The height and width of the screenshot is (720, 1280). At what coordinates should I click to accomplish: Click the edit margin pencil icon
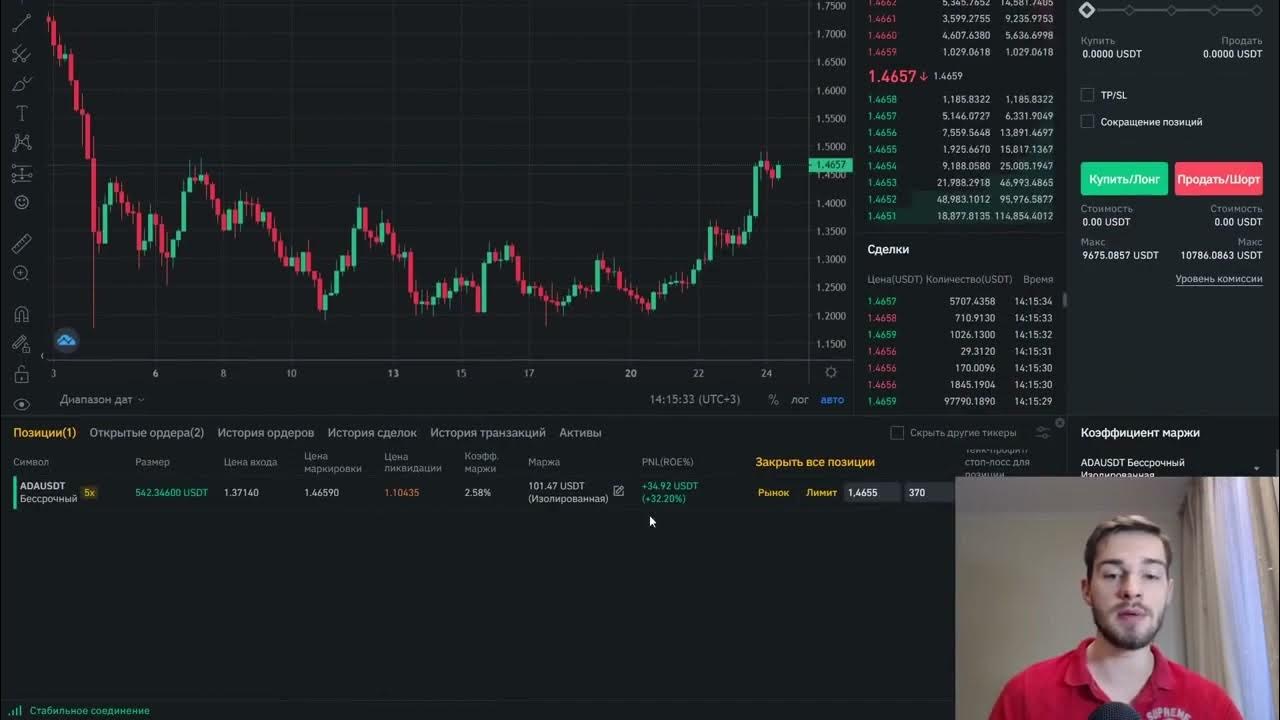618,491
